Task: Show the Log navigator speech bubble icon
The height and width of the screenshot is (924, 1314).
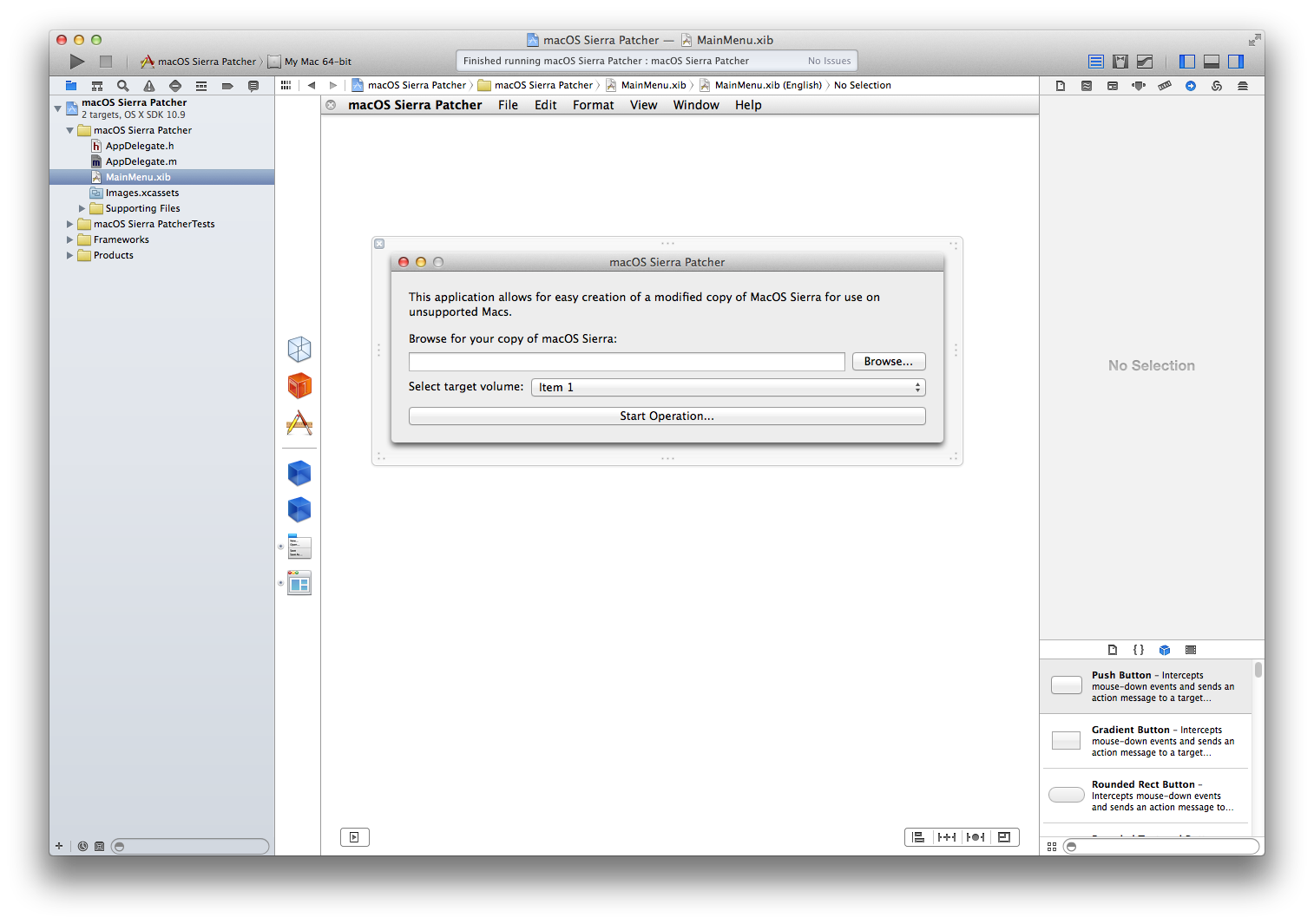Action: point(253,86)
